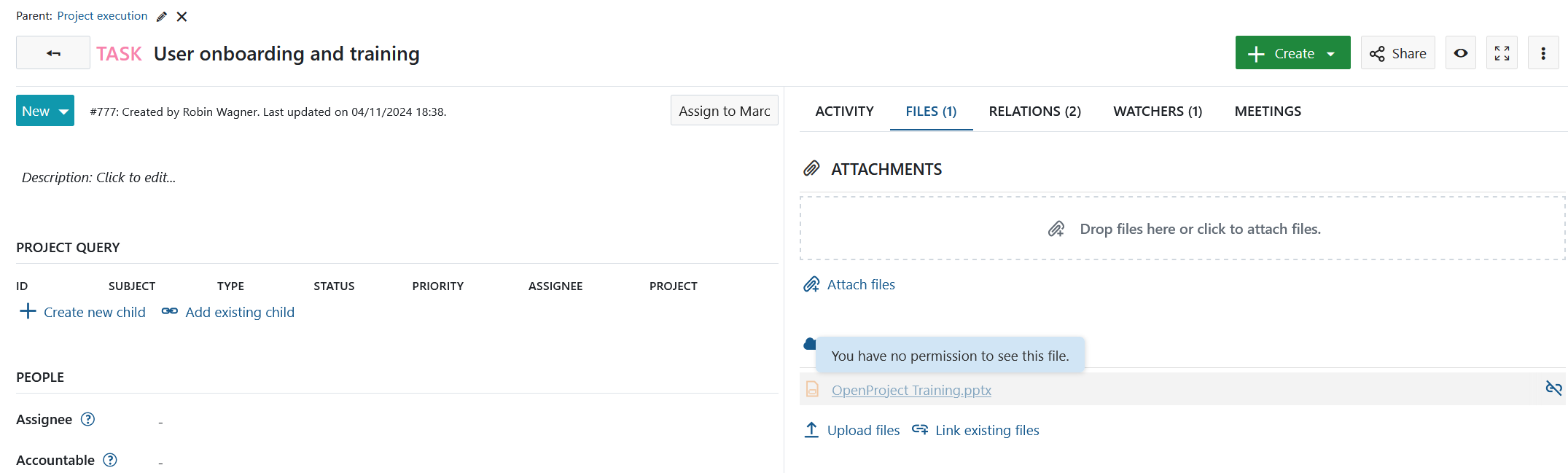Image resolution: width=1568 pixels, height=473 pixels.
Task: Select the Watchers (1) tab
Action: [1158, 112]
